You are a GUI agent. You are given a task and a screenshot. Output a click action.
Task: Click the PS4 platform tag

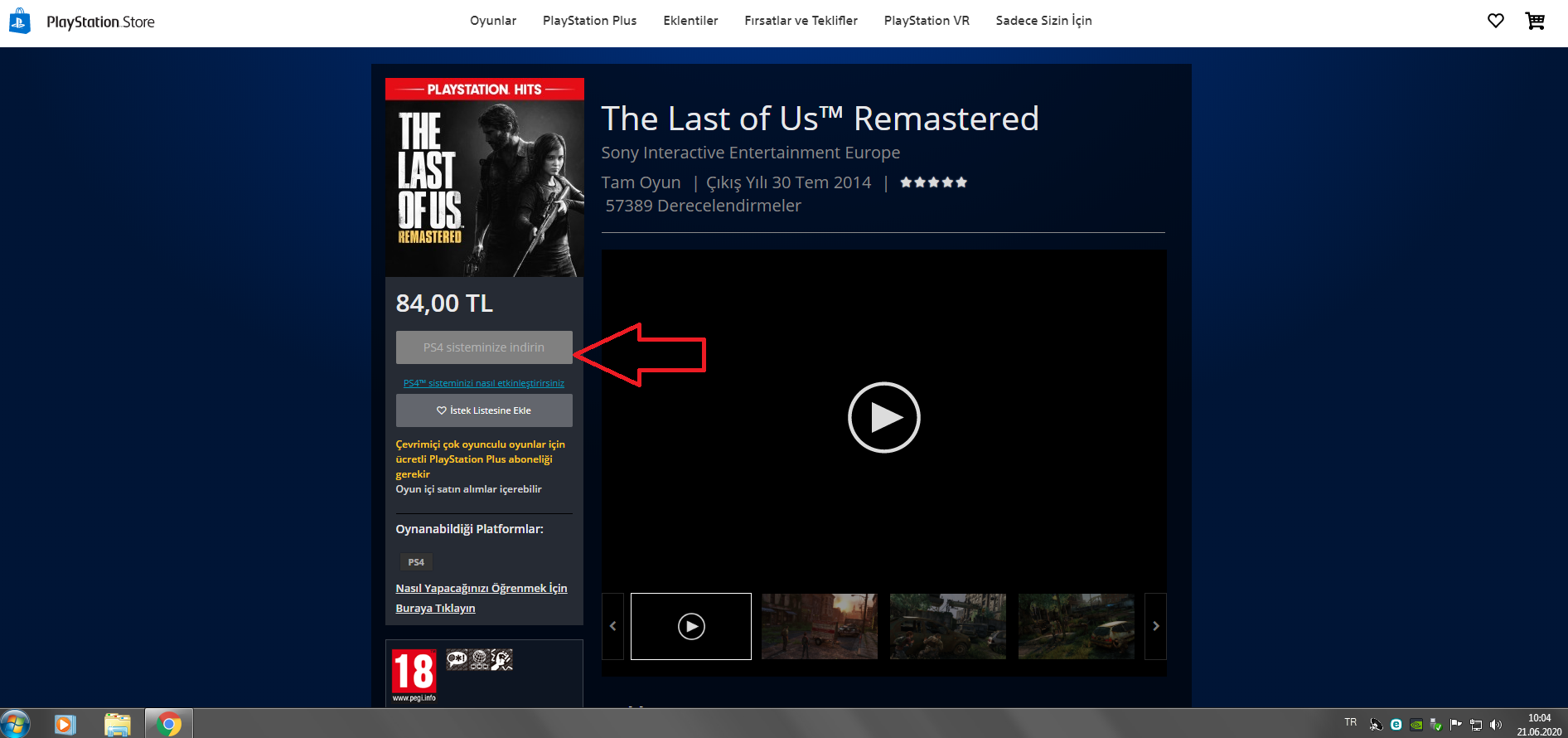416,562
